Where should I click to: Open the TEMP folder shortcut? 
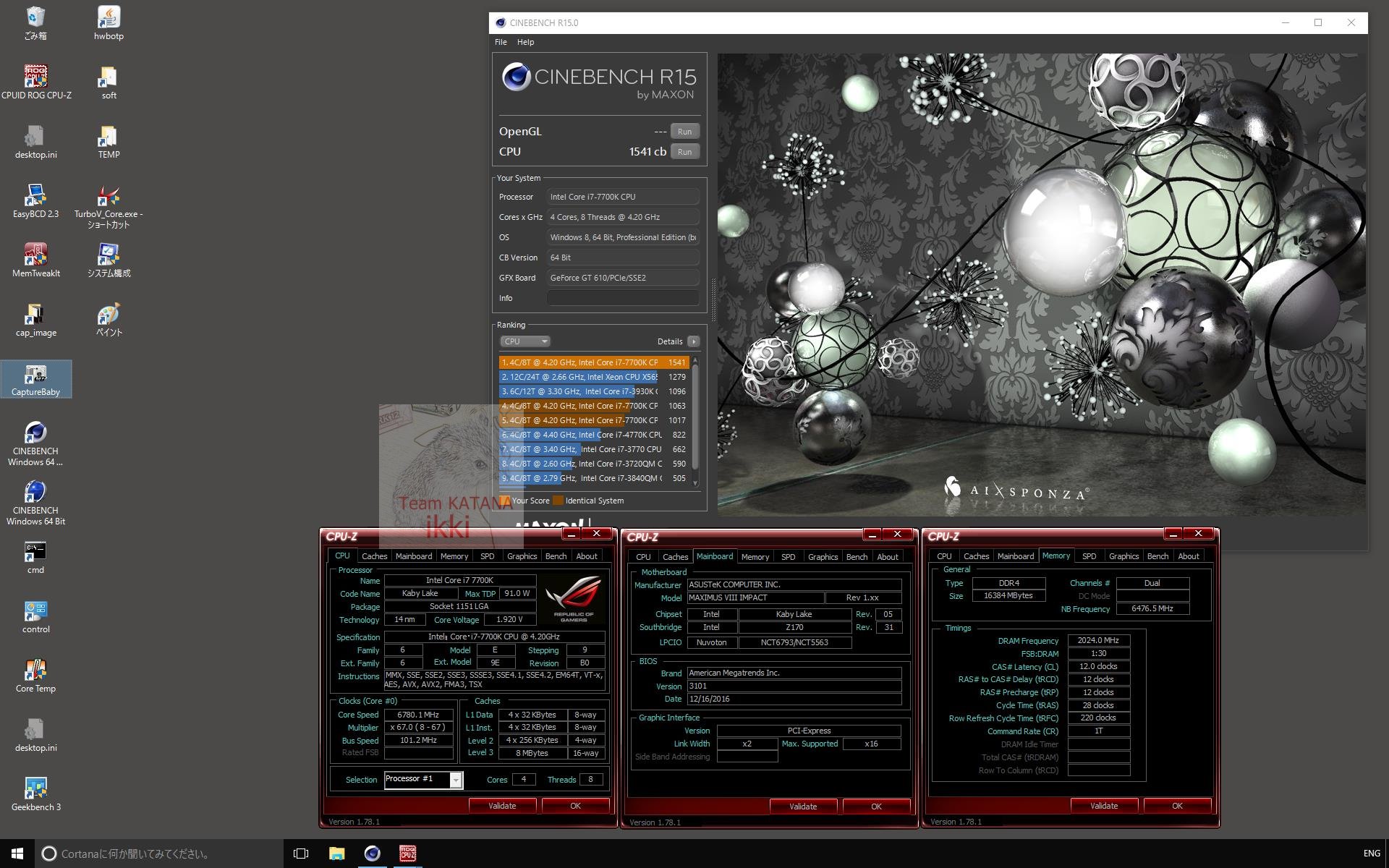(109, 141)
